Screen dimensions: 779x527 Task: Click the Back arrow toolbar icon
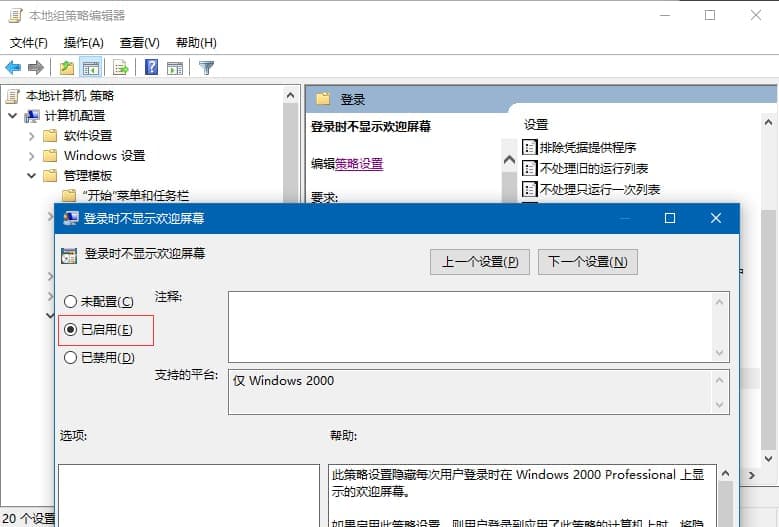[13, 67]
